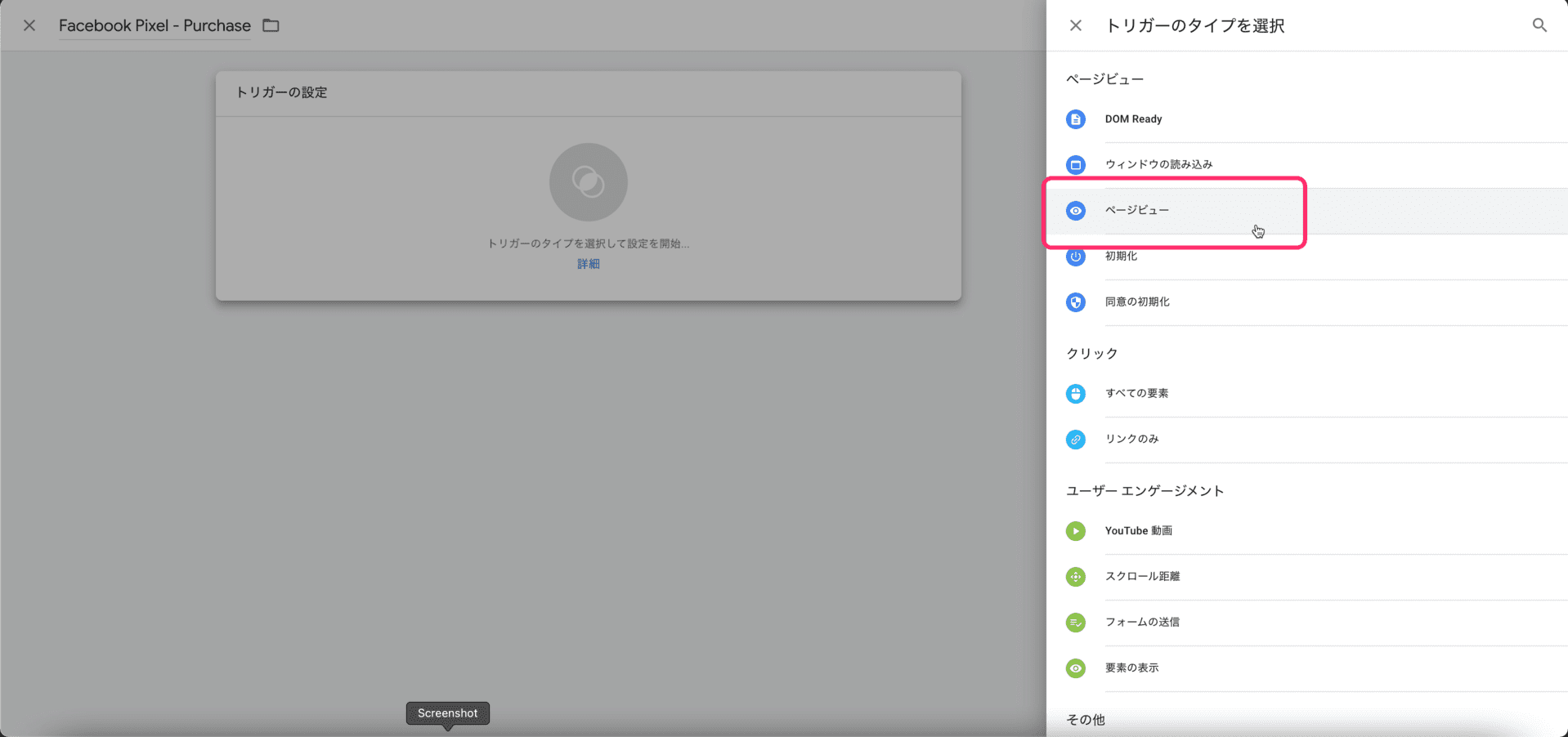Image resolution: width=1568 pixels, height=737 pixels.
Task: Click the リンクのみ link icon
Action: [1076, 440]
